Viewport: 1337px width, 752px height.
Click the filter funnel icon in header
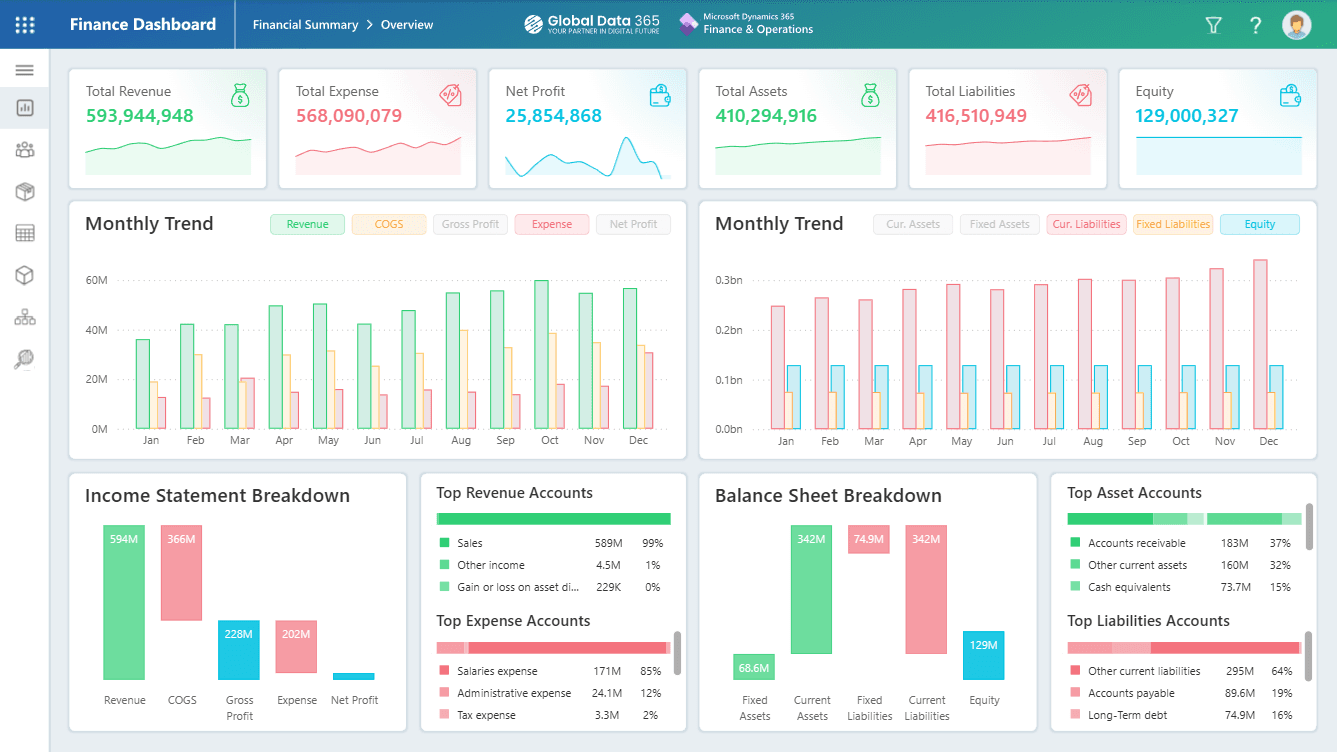coord(1213,25)
